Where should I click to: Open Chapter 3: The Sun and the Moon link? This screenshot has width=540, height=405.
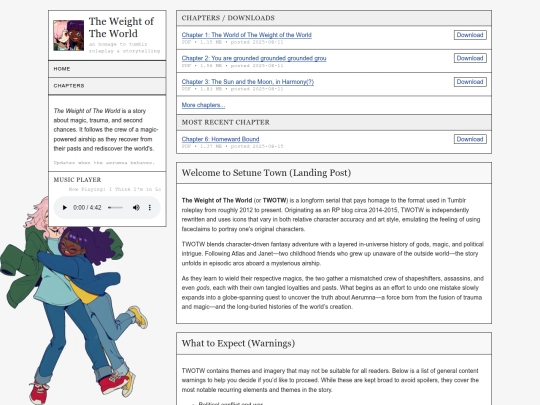pos(248,82)
